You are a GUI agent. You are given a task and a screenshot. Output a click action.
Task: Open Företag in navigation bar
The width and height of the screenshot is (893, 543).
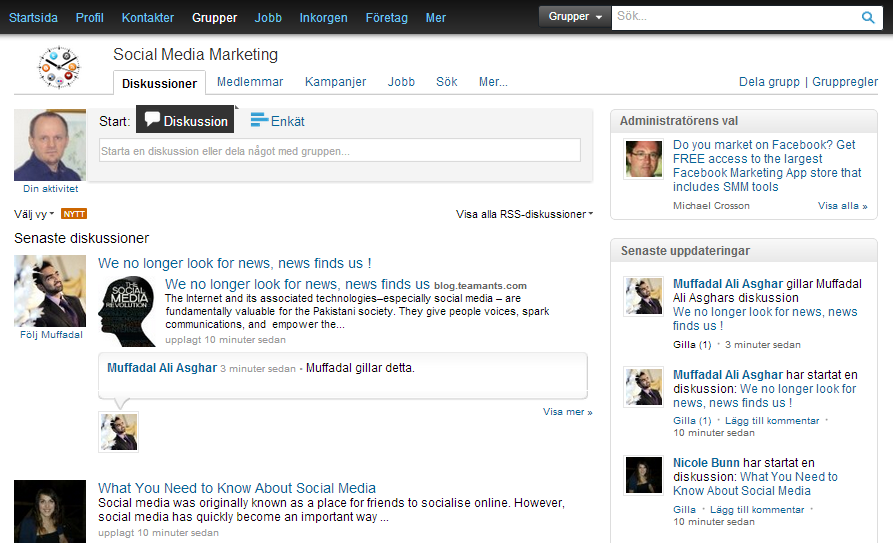click(387, 18)
